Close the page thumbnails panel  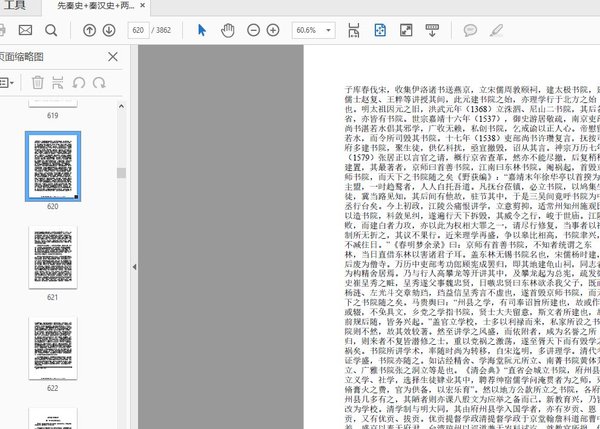[113, 57]
